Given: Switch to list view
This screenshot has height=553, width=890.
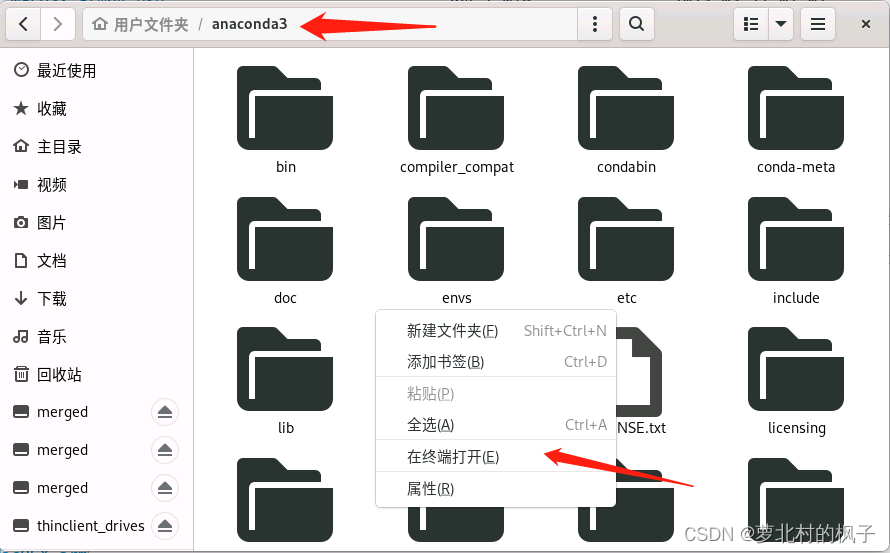Looking at the screenshot, I should (751, 24).
